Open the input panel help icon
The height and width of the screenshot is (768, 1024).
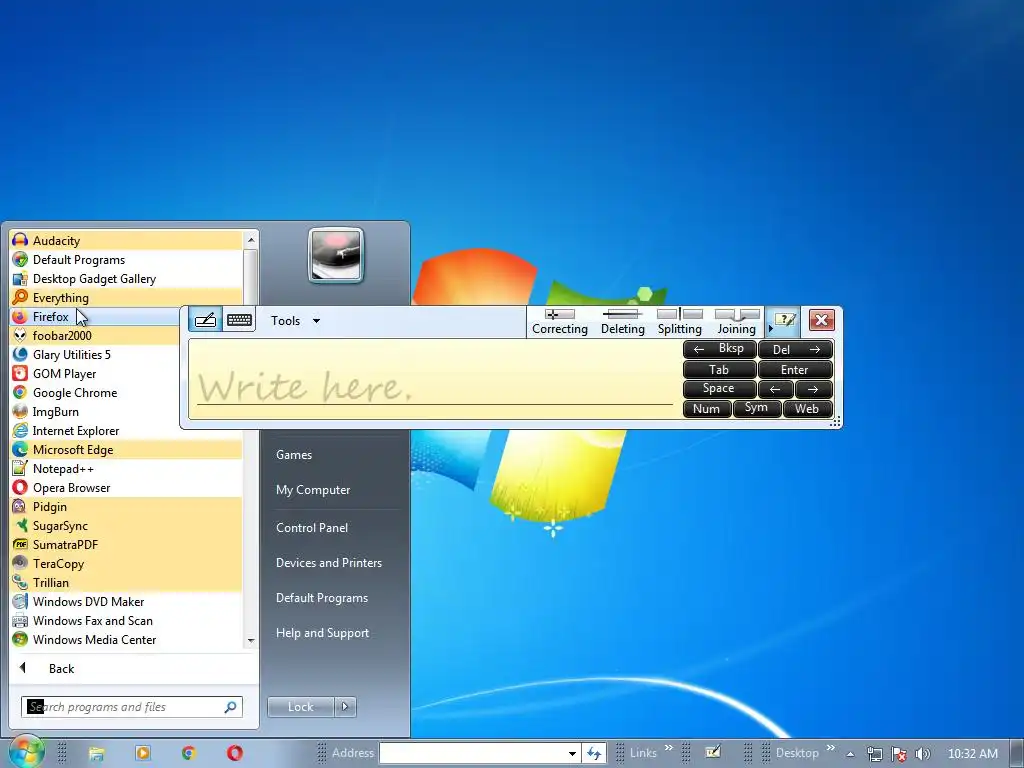click(785, 320)
